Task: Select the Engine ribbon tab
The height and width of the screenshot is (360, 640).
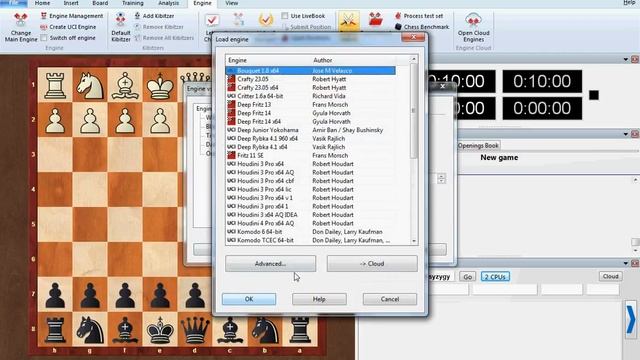Action: [x=202, y=3]
